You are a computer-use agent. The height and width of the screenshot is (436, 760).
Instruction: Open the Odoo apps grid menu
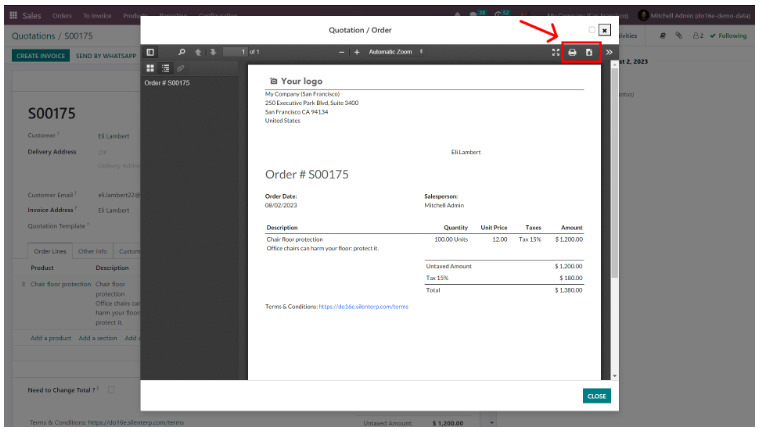(12, 16)
